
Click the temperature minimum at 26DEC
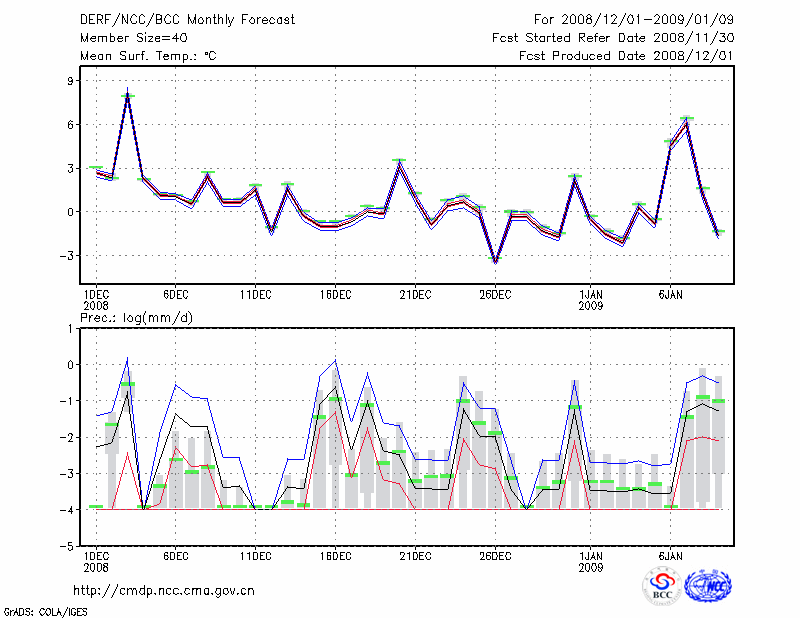click(495, 261)
